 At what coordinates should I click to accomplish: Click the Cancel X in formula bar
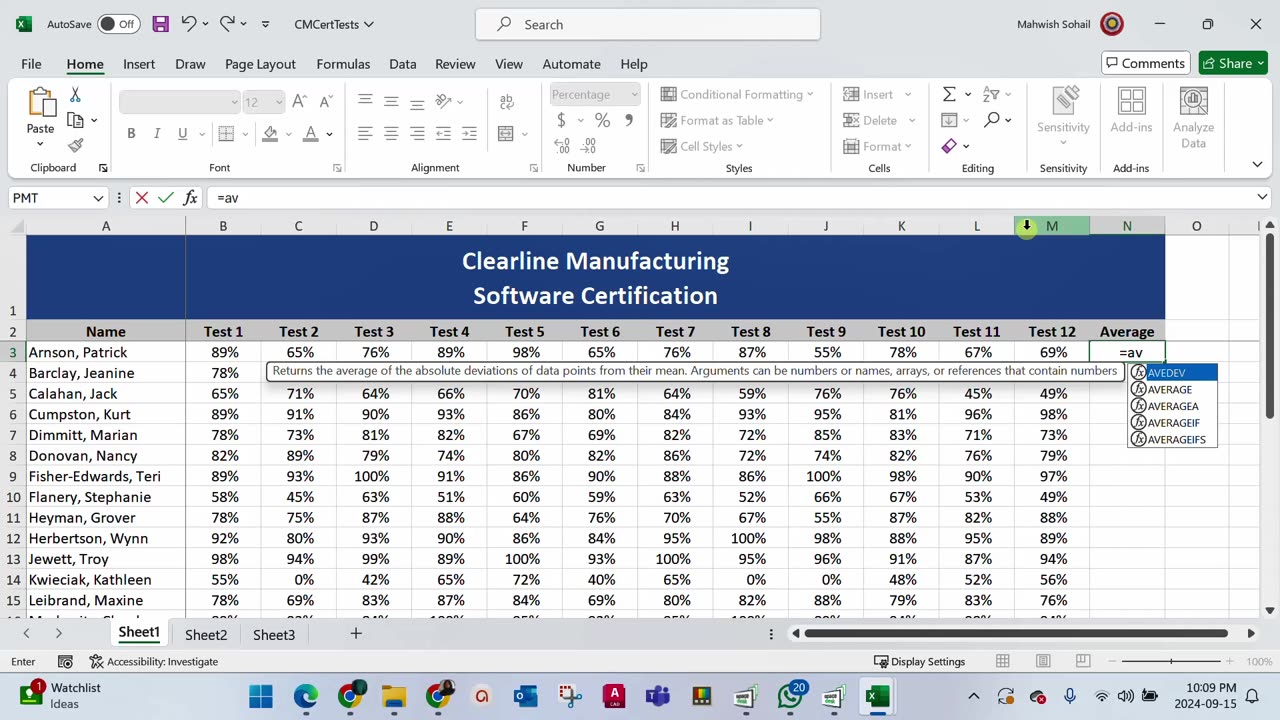(142, 198)
